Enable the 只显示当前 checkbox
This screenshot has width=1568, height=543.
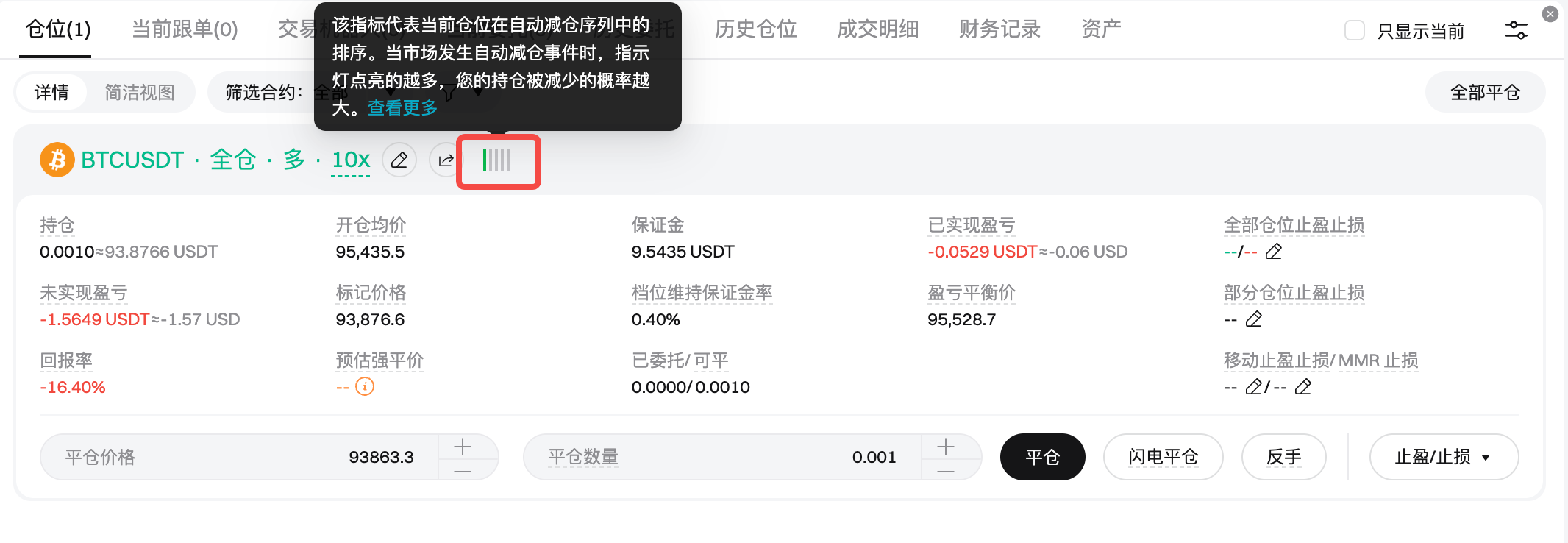tap(1354, 30)
